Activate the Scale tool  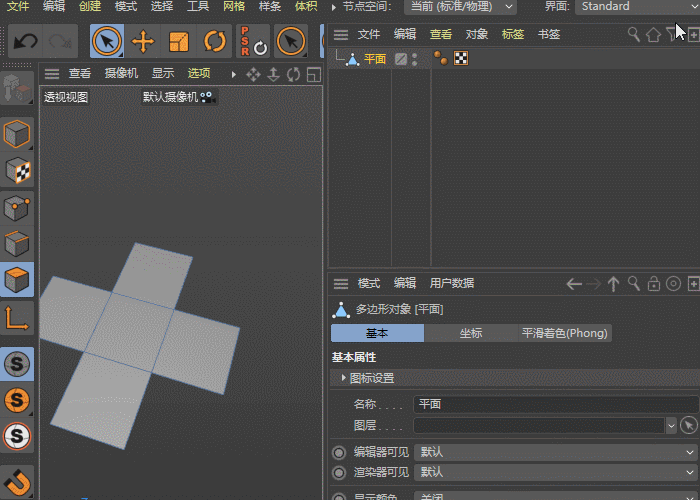click(179, 42)
